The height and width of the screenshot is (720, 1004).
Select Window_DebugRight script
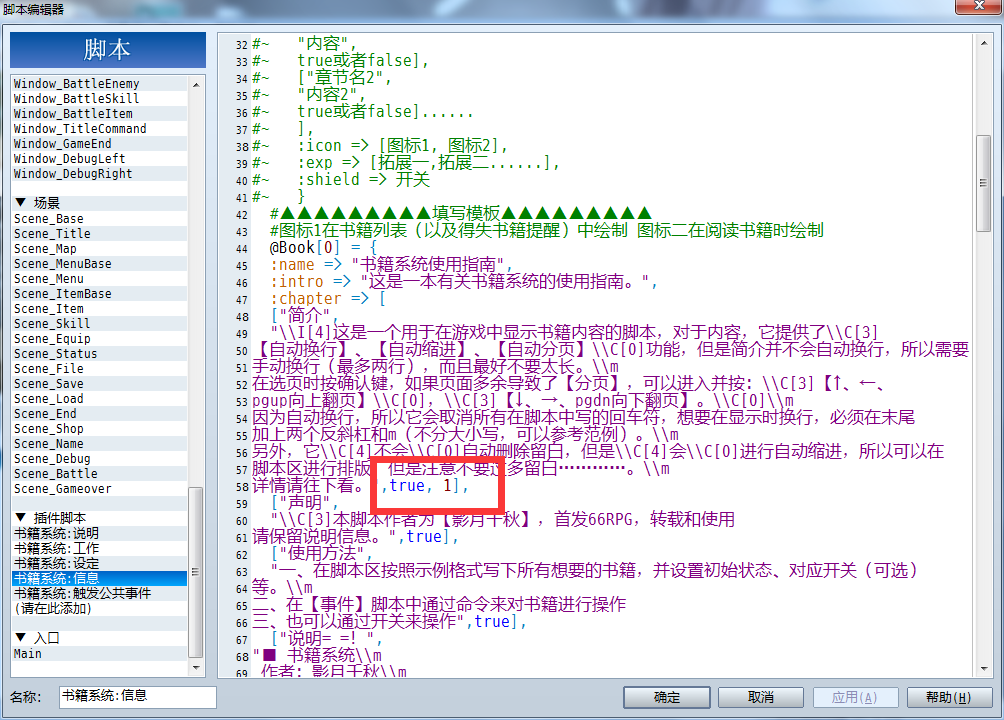coord(100,174)
